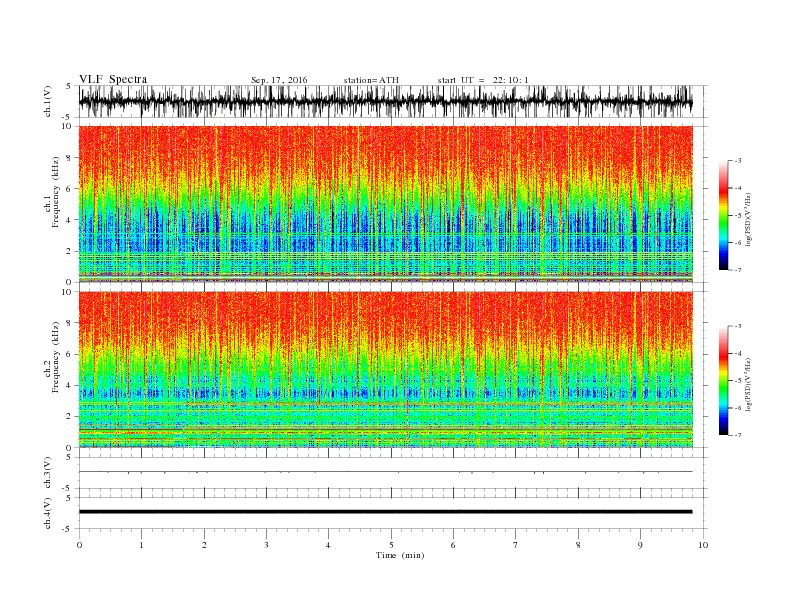Click time axis tick label "7"
The width and height of the screenshot is (792, 612).
click(x=516, y=545)
